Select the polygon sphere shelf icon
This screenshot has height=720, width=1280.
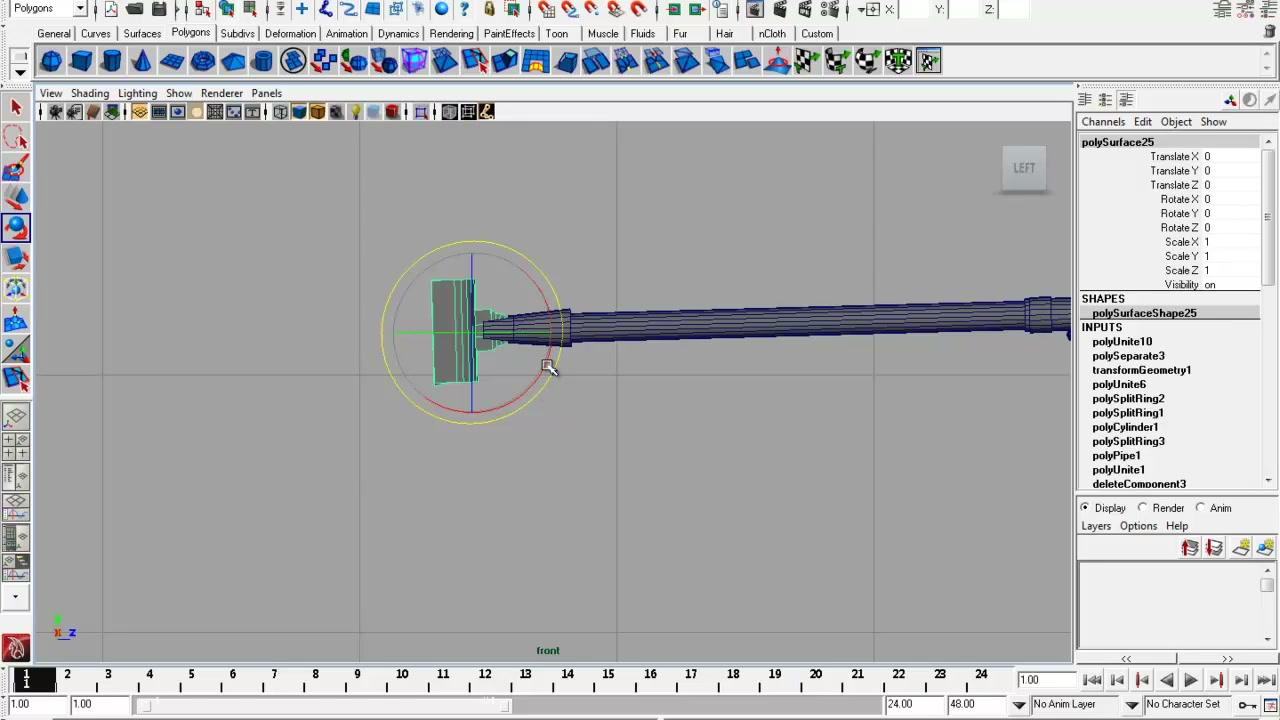click(51, 61)
